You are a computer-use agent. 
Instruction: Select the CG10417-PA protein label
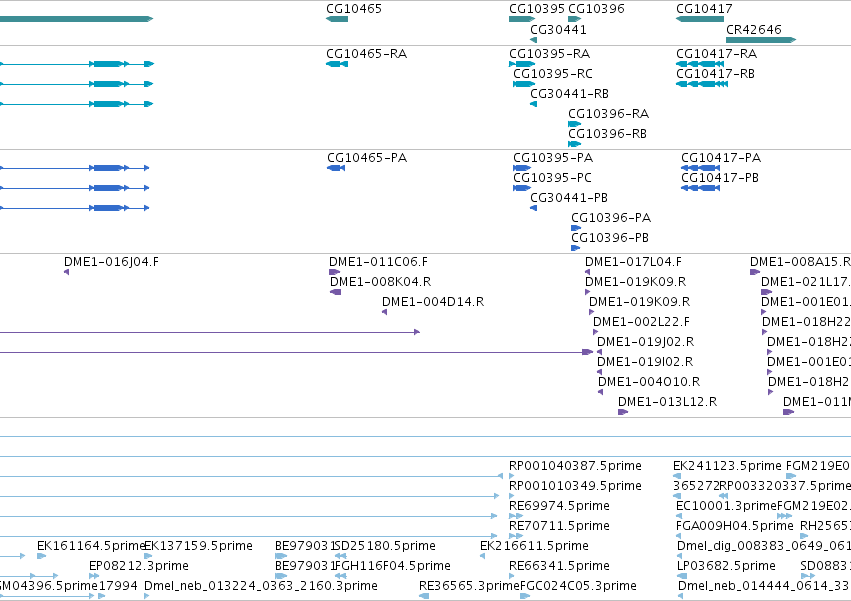click(721, 157)
